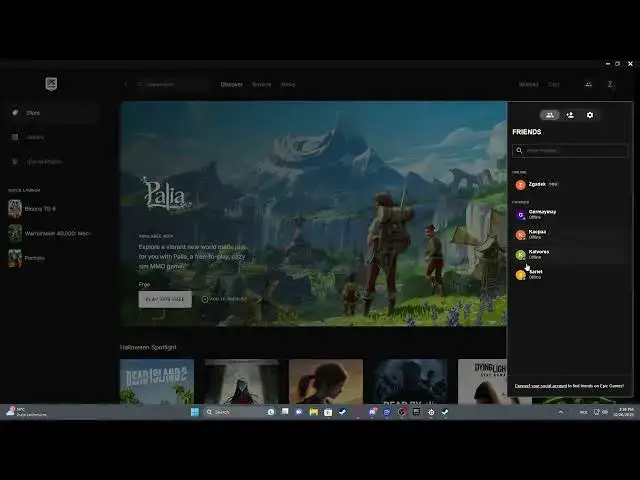Image resolution: width=640 pixels, height=480 pixels.
Task: Toggle the friends icon in header
Action: (x=589, y=84)
